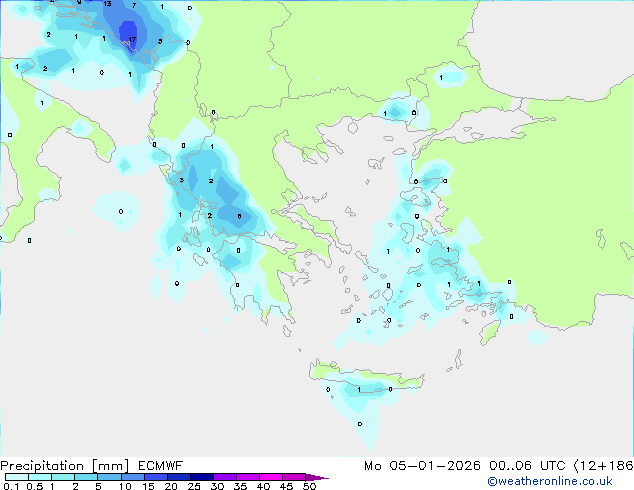Click the 5–10 mm legend color swatch
The height and width of the screenshot is (490, 634).
pos(110,477)
